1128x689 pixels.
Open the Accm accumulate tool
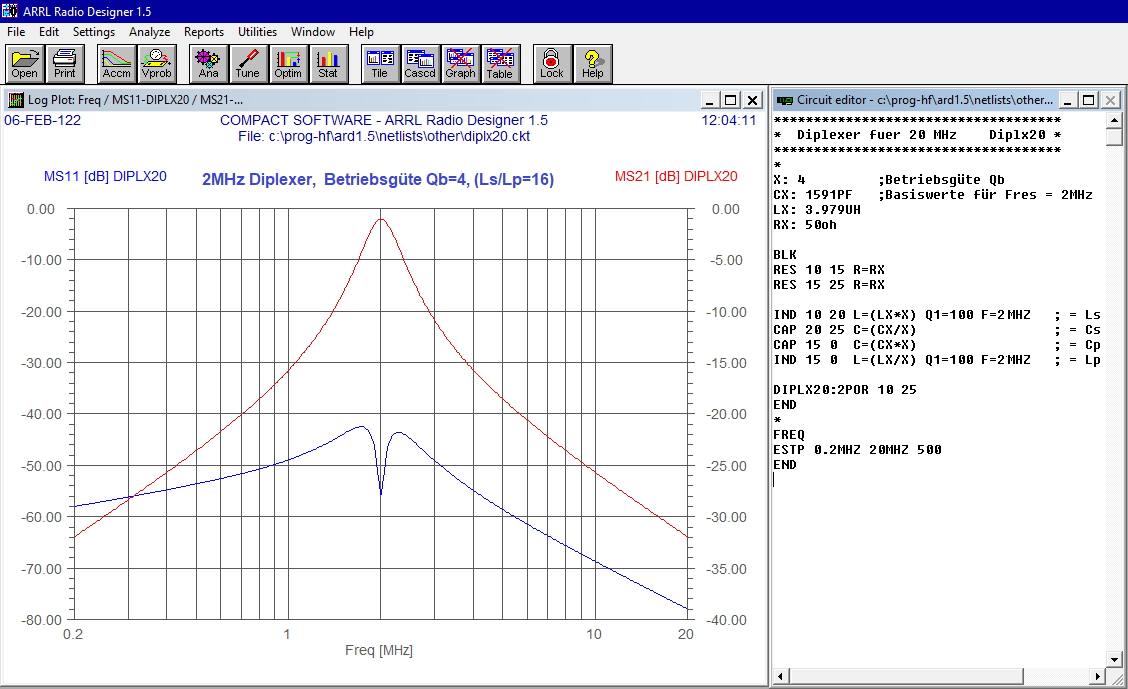(x=117, y=63)
